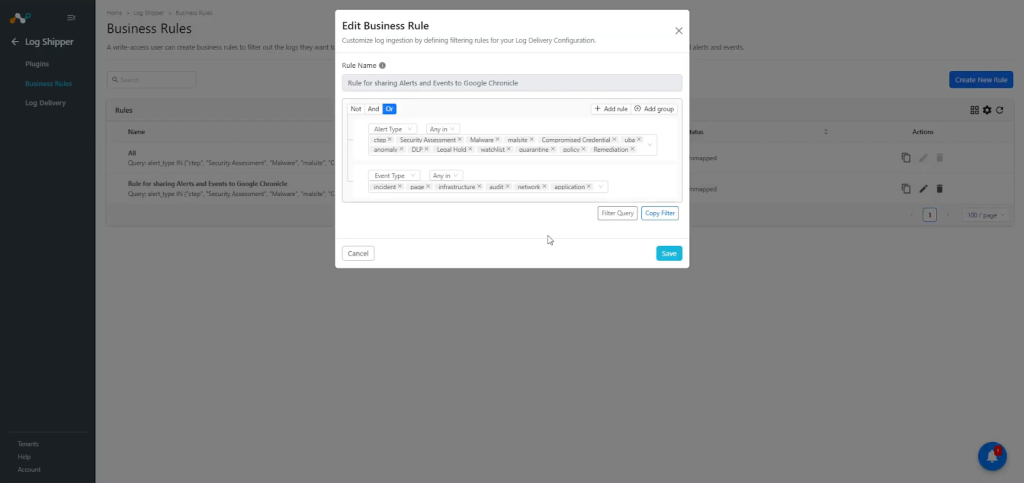Save the business rule

coord(669,253)
